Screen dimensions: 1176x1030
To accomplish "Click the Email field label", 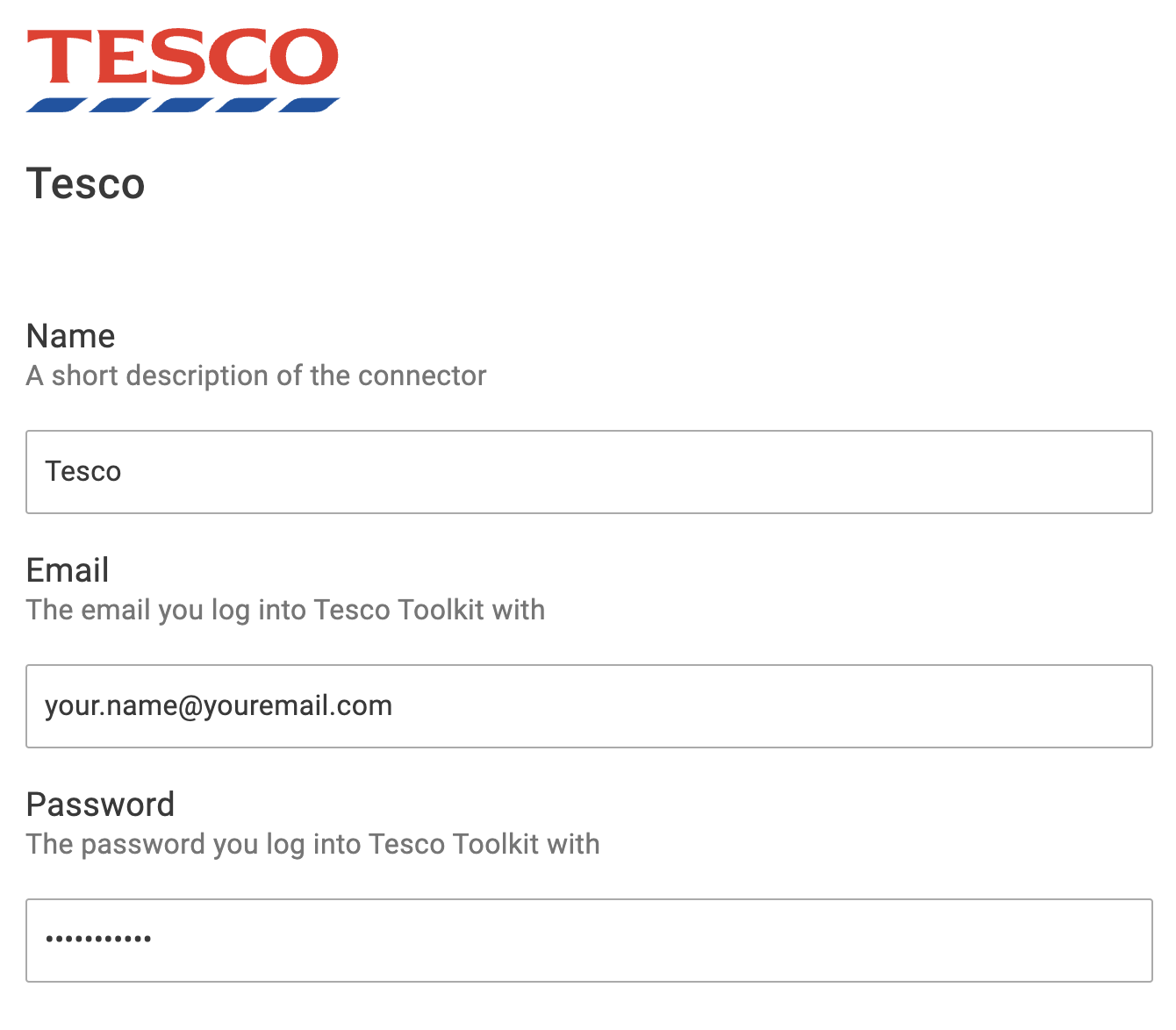I will pyautogui.click(x=68, y=570).
